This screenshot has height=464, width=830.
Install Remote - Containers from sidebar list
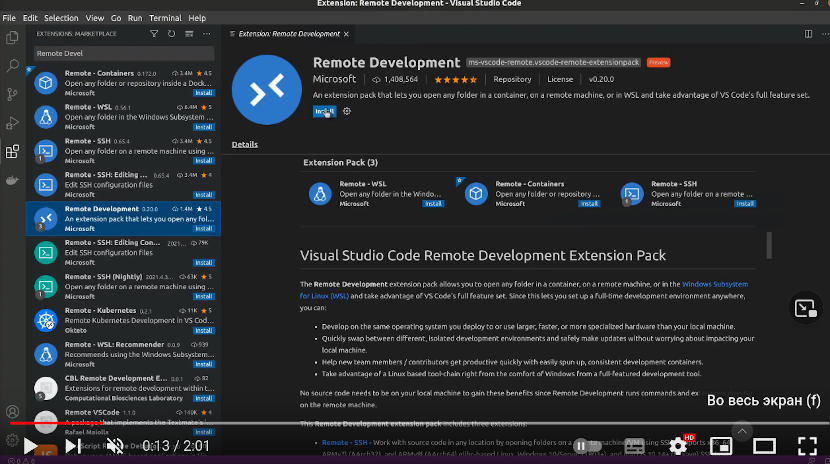click(203, 93)
